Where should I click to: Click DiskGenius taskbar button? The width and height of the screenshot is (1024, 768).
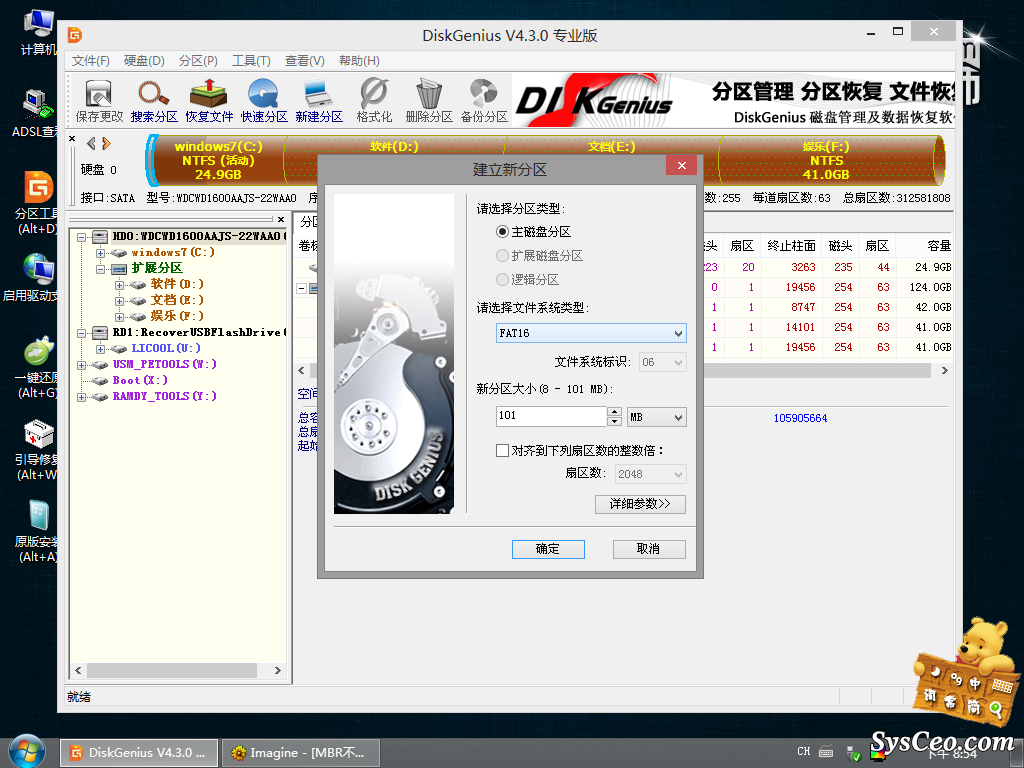point(138,752)
